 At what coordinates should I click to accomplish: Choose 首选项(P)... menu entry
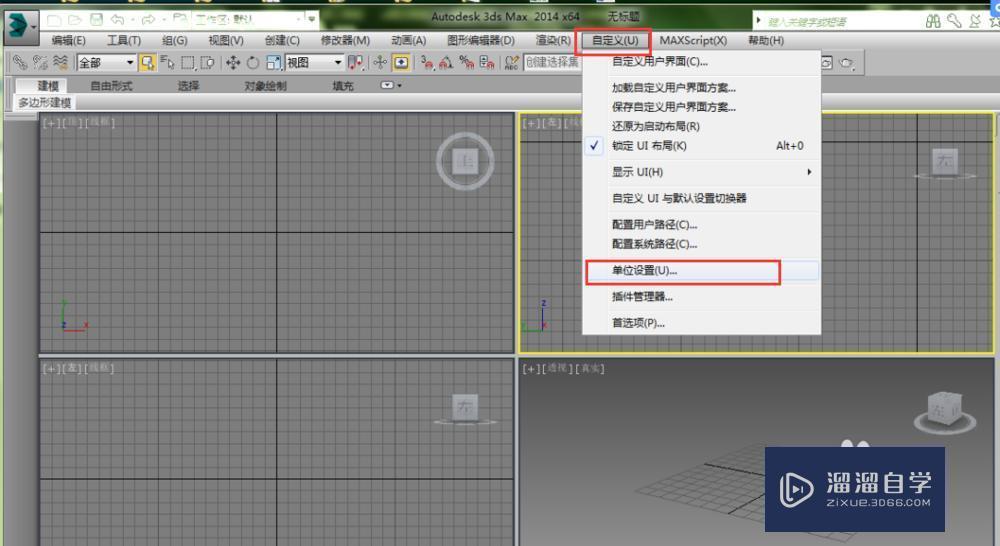click(x=702, y=323)
